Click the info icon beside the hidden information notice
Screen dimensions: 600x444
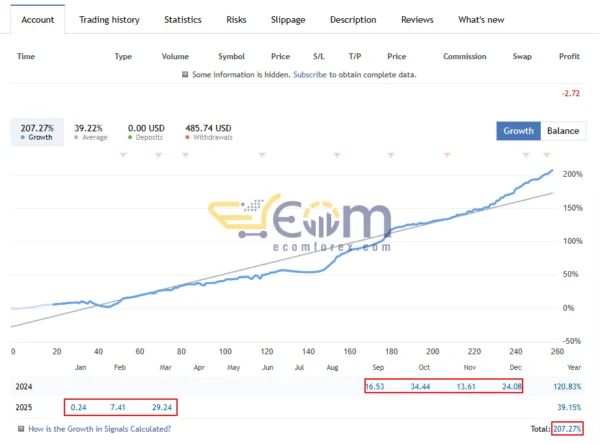pyautogui.click(x=185, y=75)
